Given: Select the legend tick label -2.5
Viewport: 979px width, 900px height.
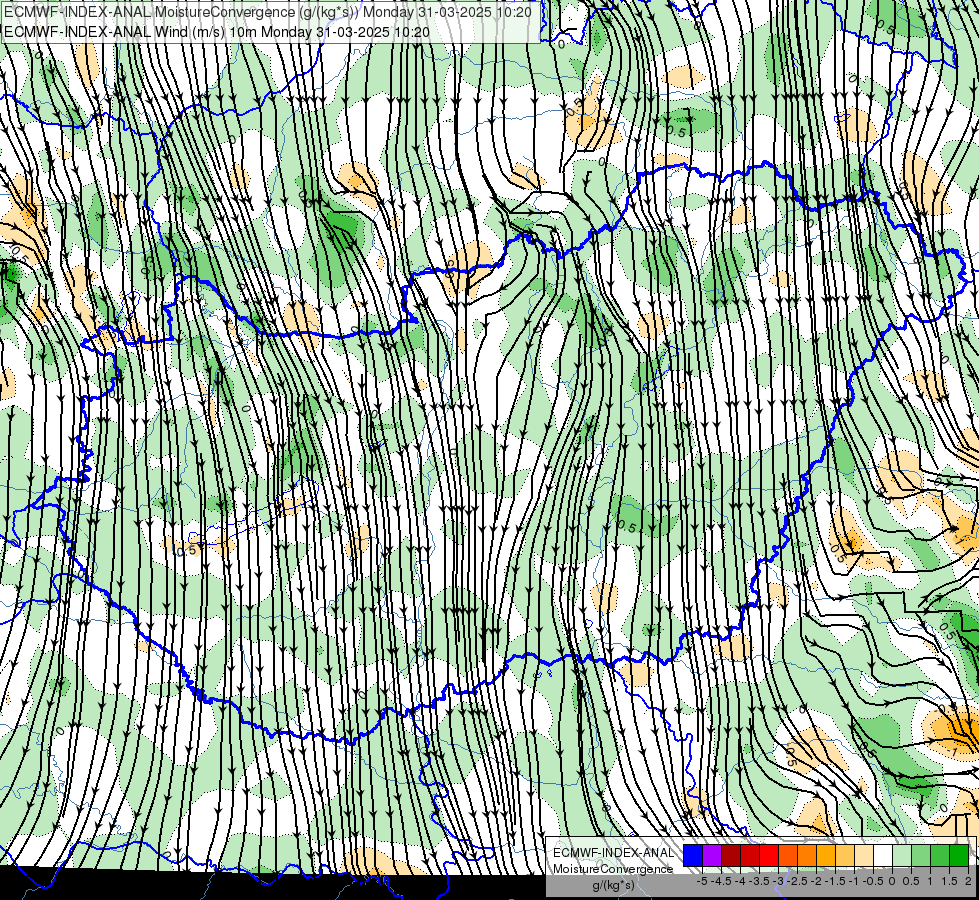Looking at the screenshot, I should 797,881.
